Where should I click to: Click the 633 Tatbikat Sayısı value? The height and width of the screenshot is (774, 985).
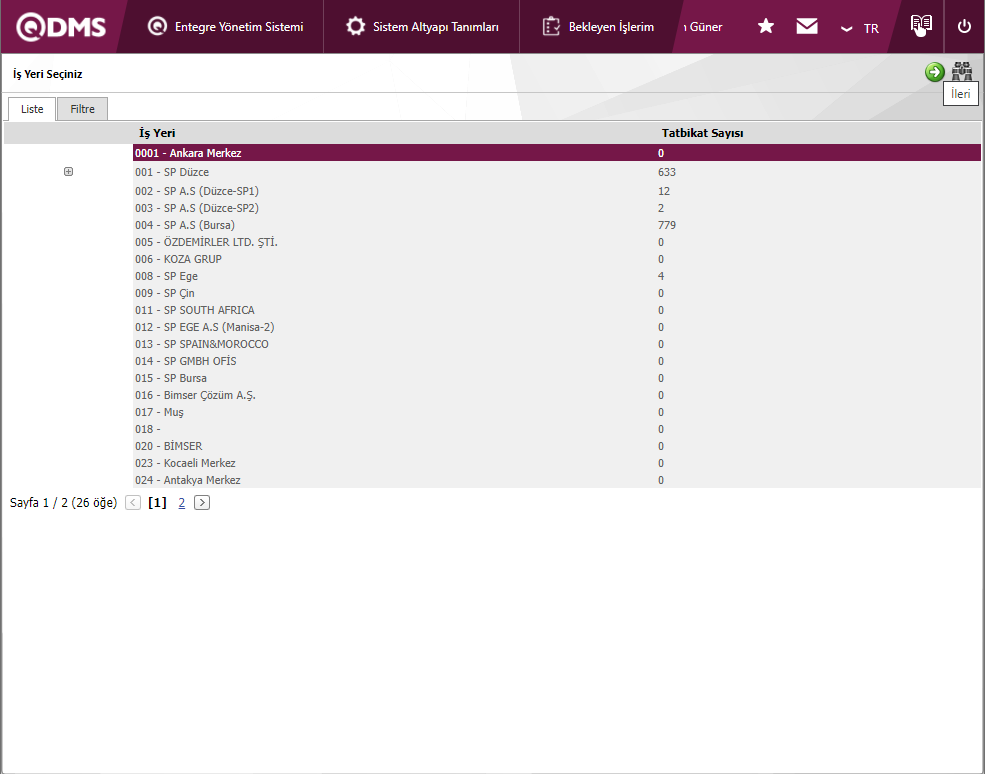(x=667, y=172)
